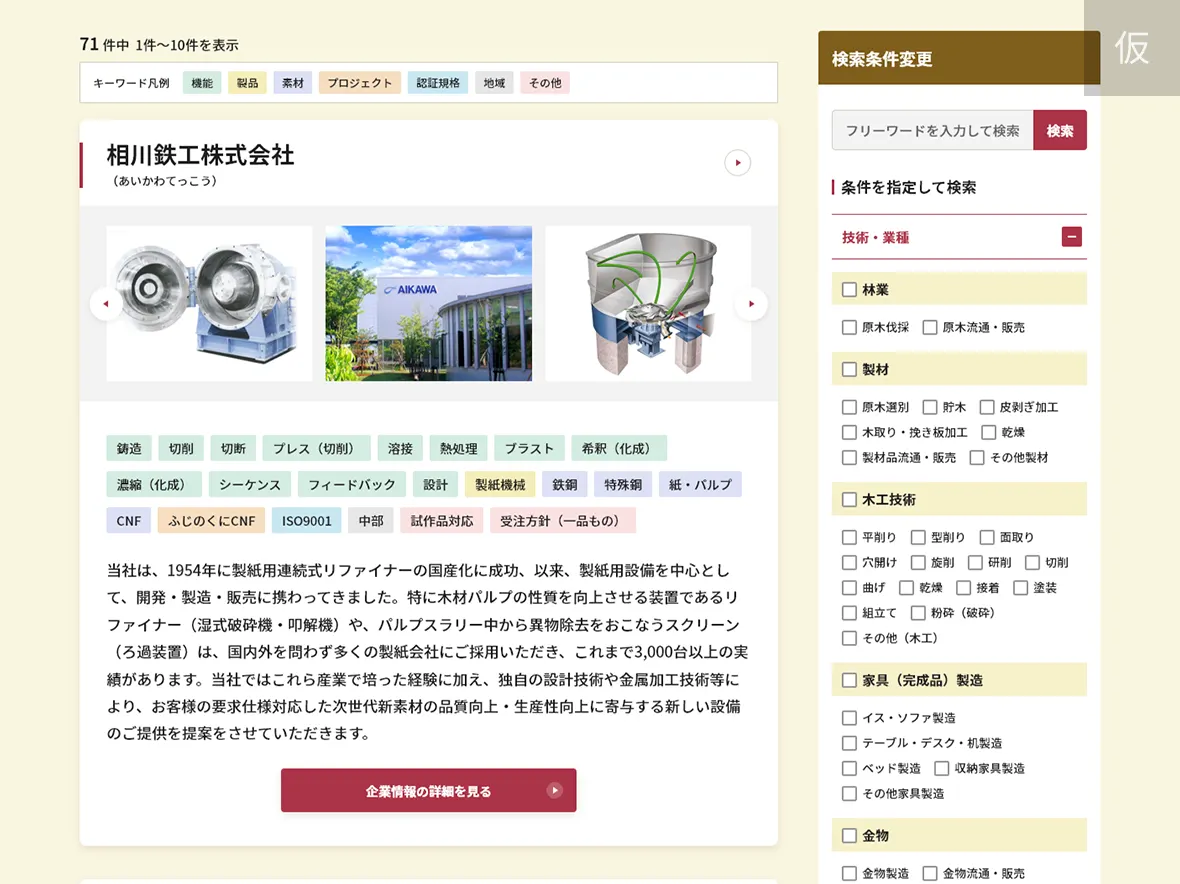1180x884 pixels.
Task: Select the プロジェクト keyword legend tag
Action: tap(359, 82)
